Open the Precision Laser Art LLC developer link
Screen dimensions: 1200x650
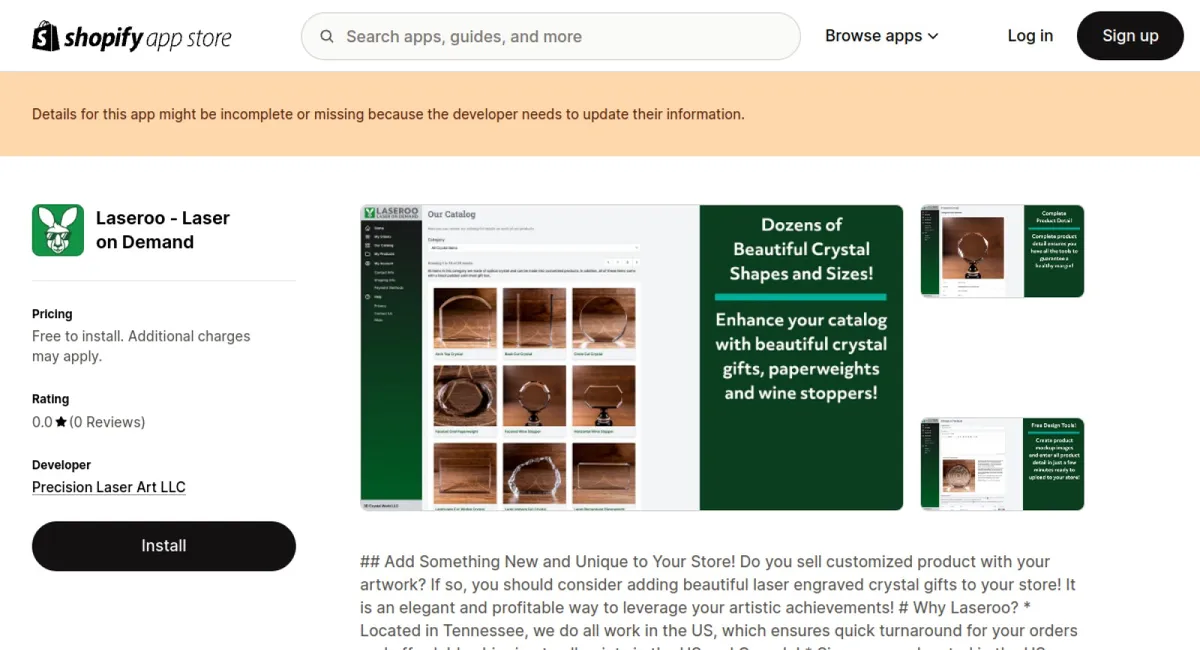tap(109, 487)
